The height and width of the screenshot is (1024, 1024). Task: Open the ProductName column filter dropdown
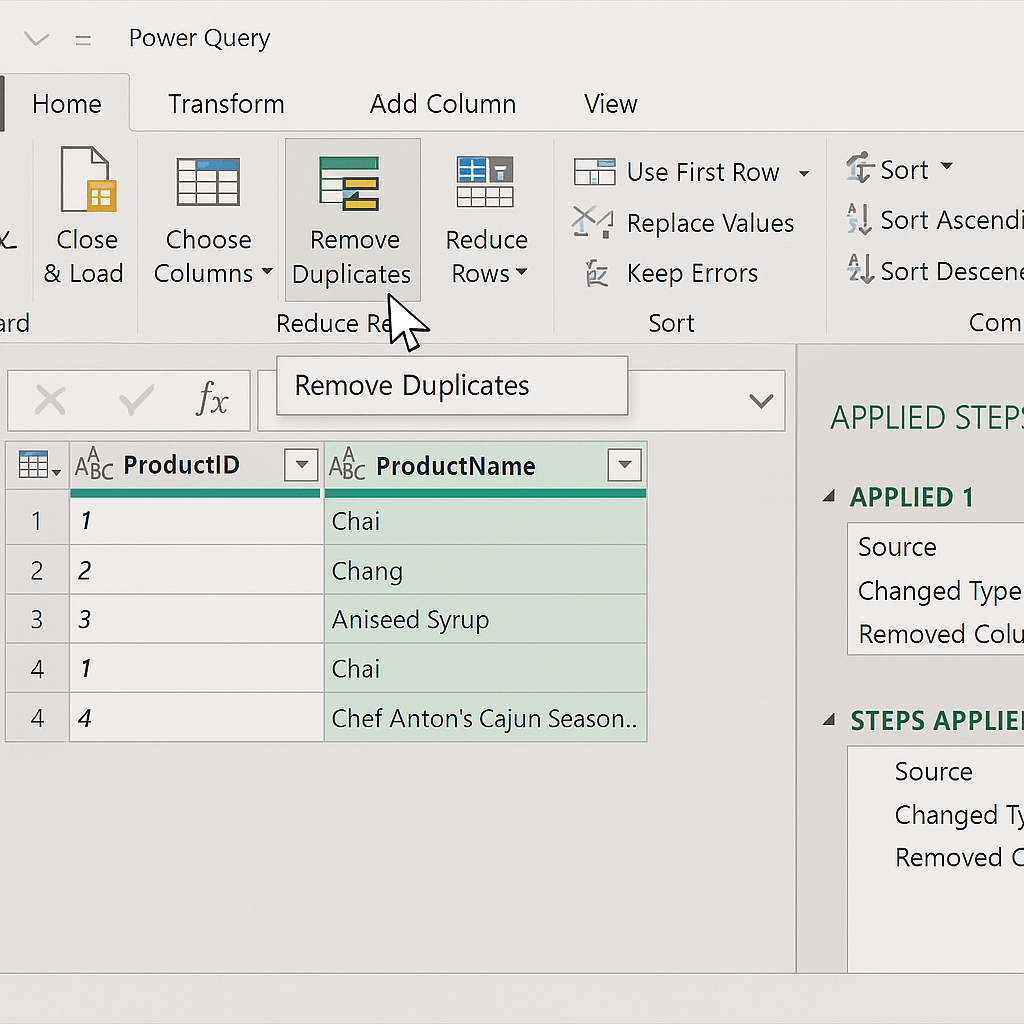pyautogui.click(x=625, y=464)
